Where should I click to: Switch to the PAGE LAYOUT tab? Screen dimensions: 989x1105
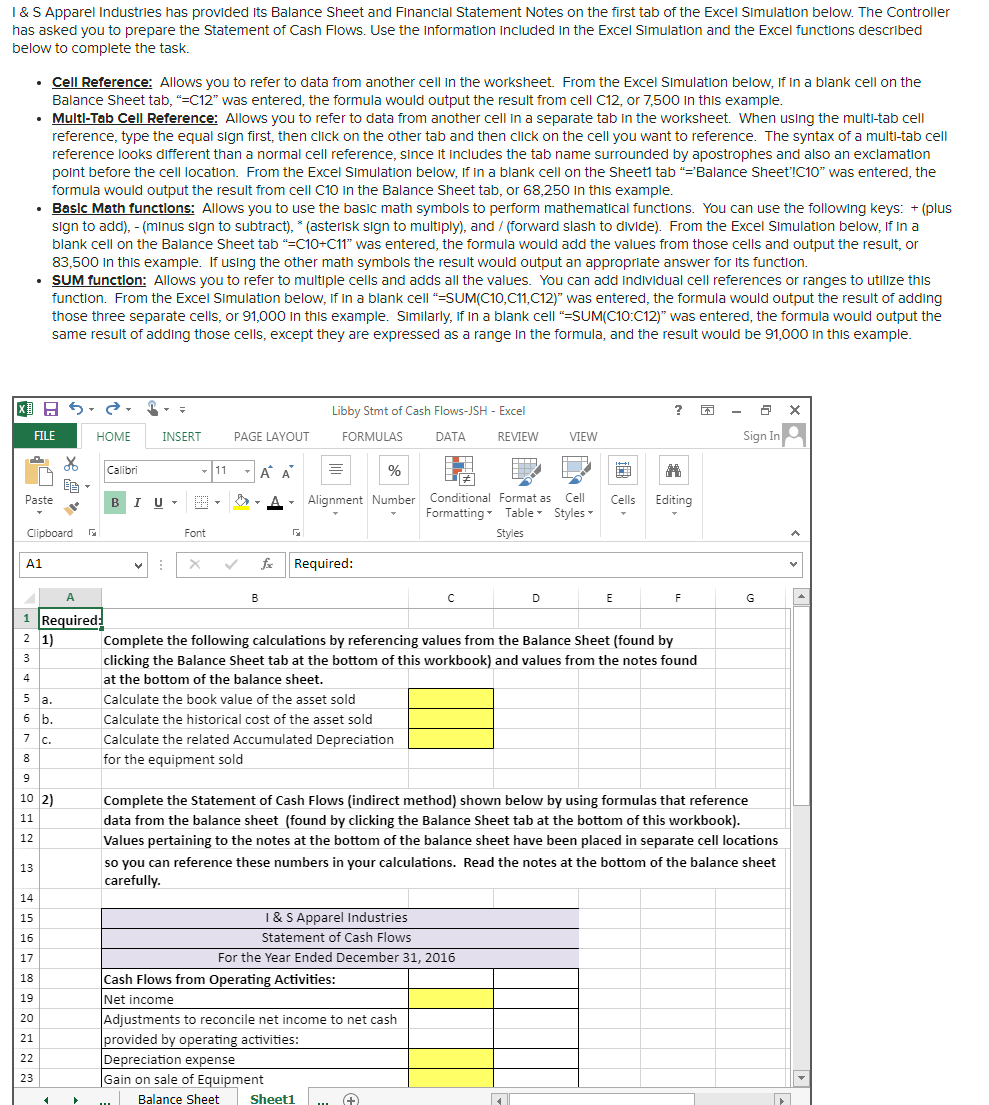[x=271, y=437]
